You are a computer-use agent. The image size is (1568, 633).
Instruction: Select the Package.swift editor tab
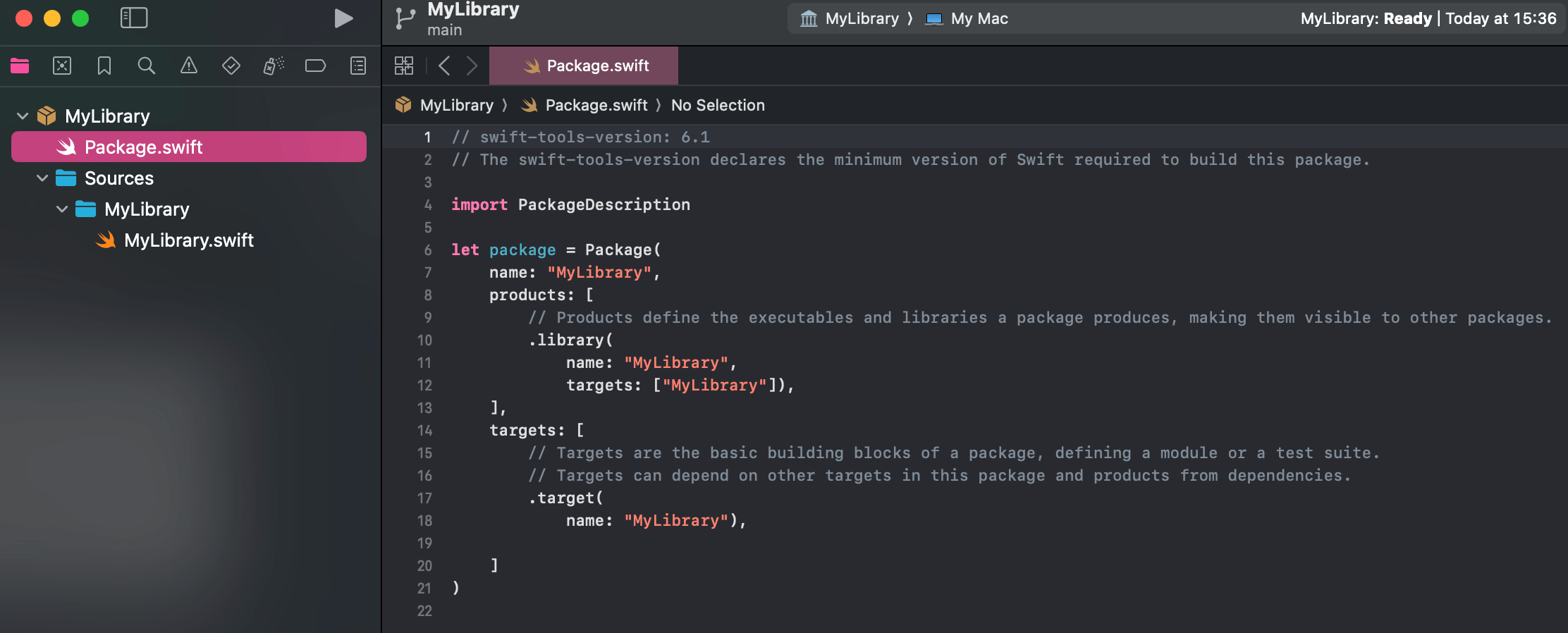(x=584, y=66)
